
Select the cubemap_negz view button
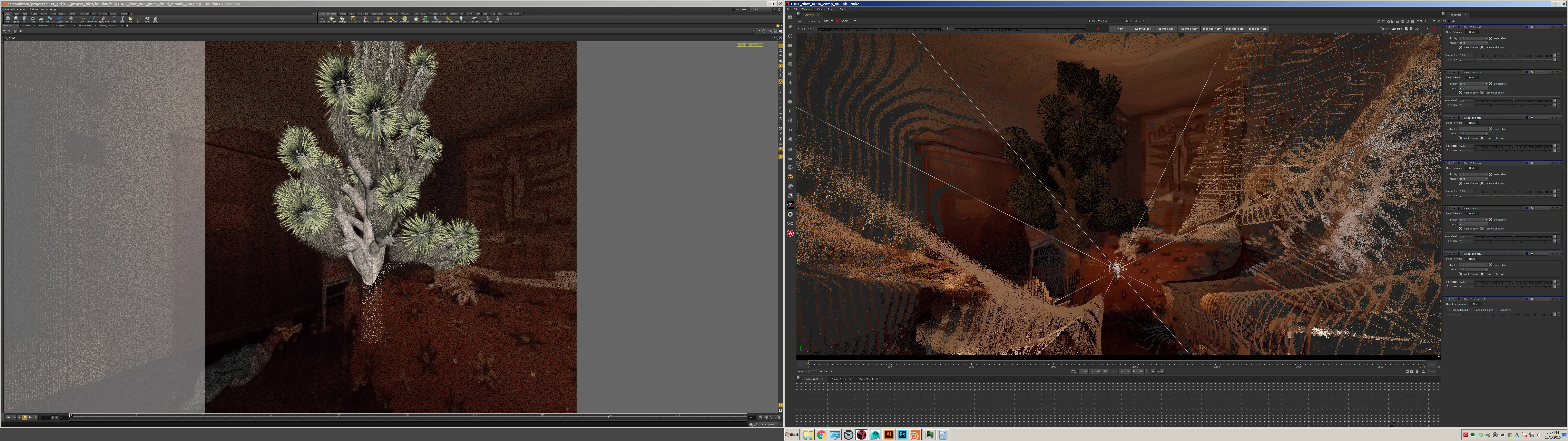(x=1258, y=29)
